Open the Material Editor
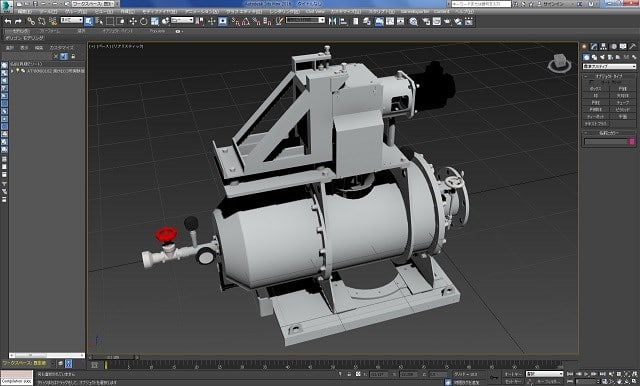The image size is (640, 386). (413, 21)
